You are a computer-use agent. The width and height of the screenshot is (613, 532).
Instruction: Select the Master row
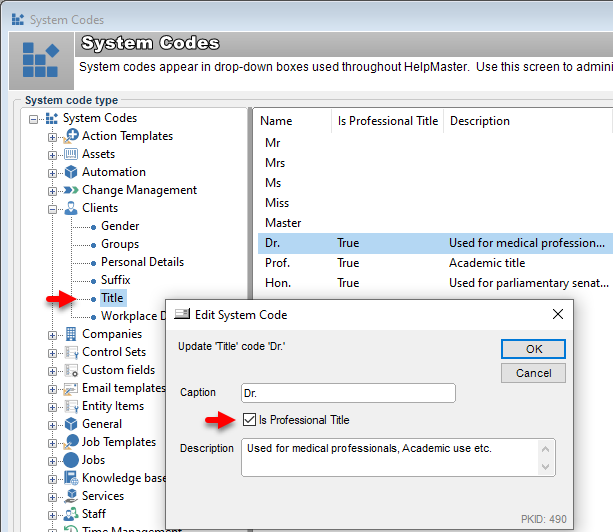pyautogui.click(x=435, y=223)
